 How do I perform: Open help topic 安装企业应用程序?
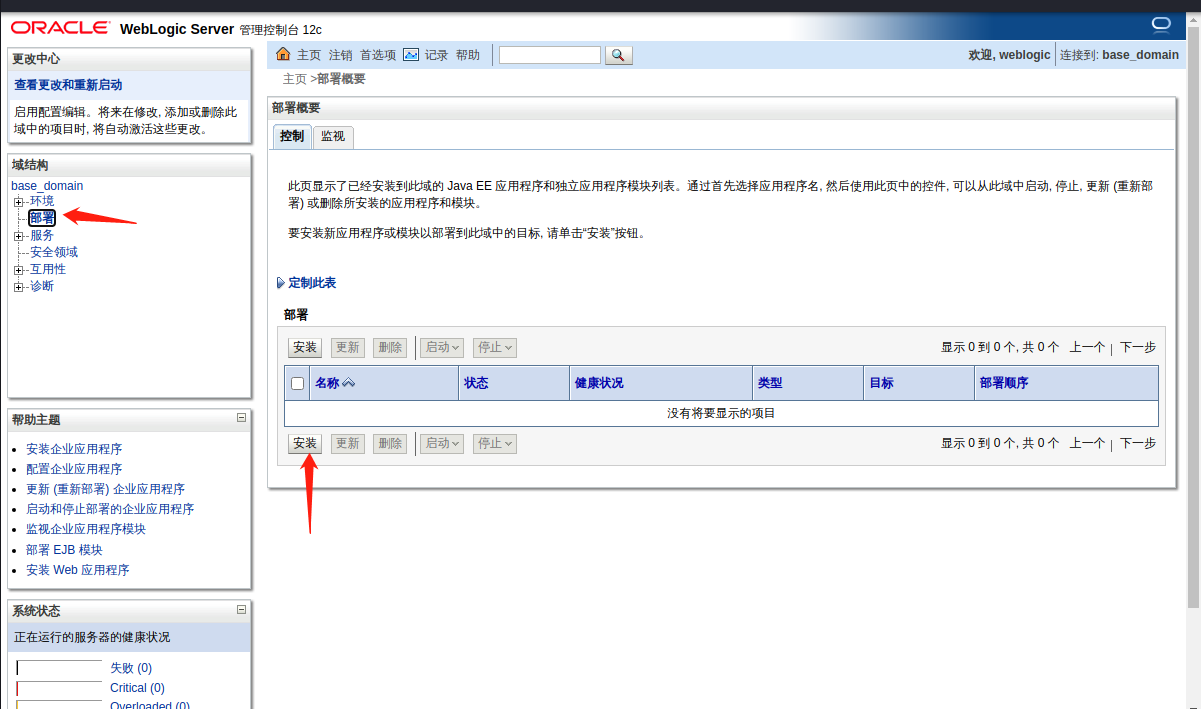[74, 449]
